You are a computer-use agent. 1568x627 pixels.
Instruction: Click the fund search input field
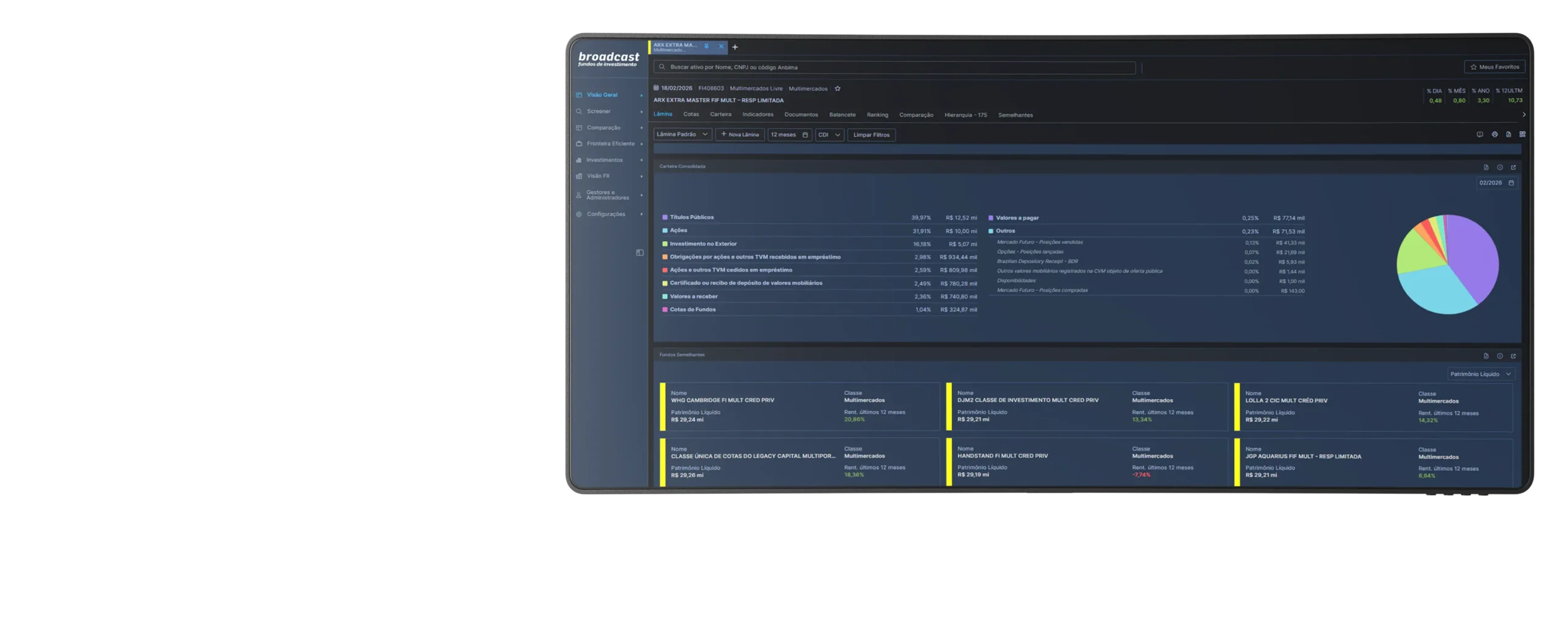click(x=894, y=67)
